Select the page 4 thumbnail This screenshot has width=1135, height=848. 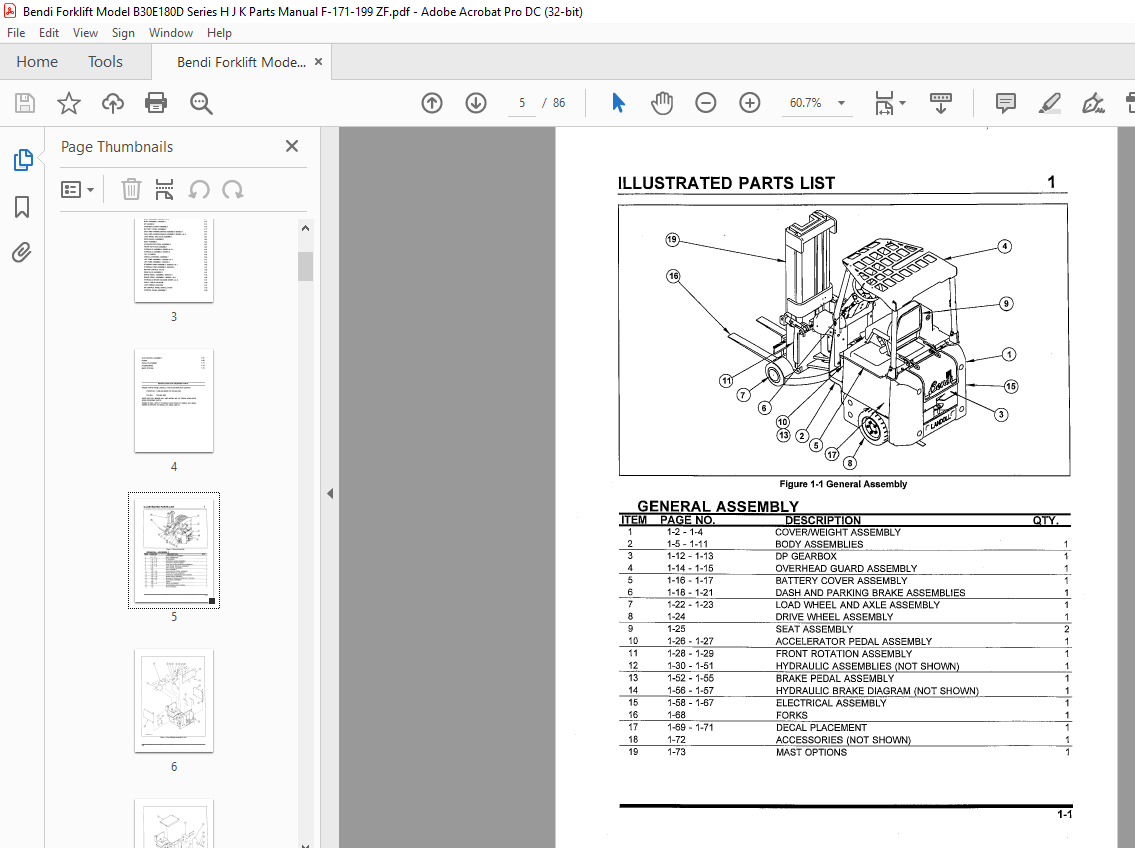point(174,401)
